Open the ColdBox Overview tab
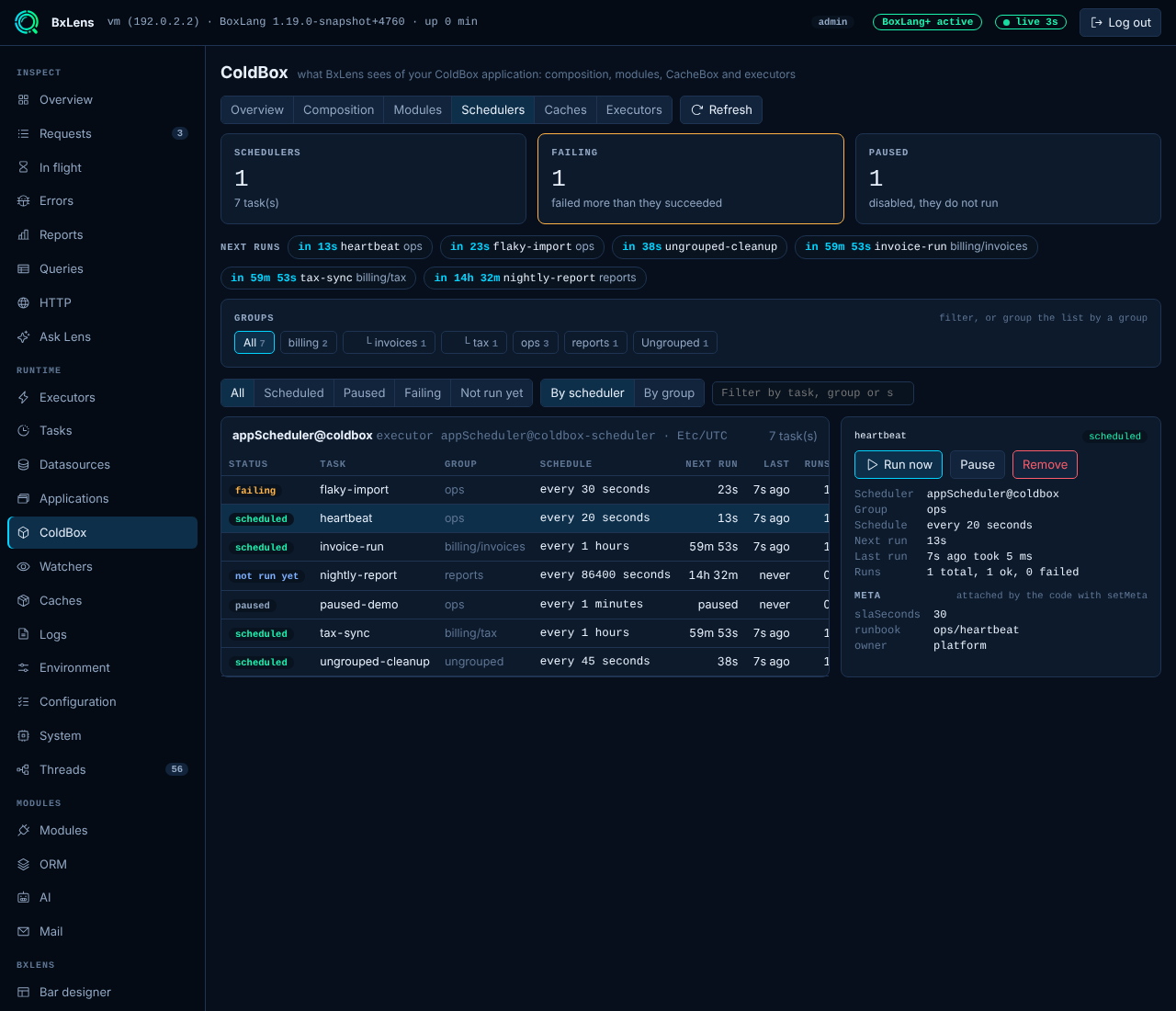This screenshot has width=1176, height=1011. (x=257, y=110)
